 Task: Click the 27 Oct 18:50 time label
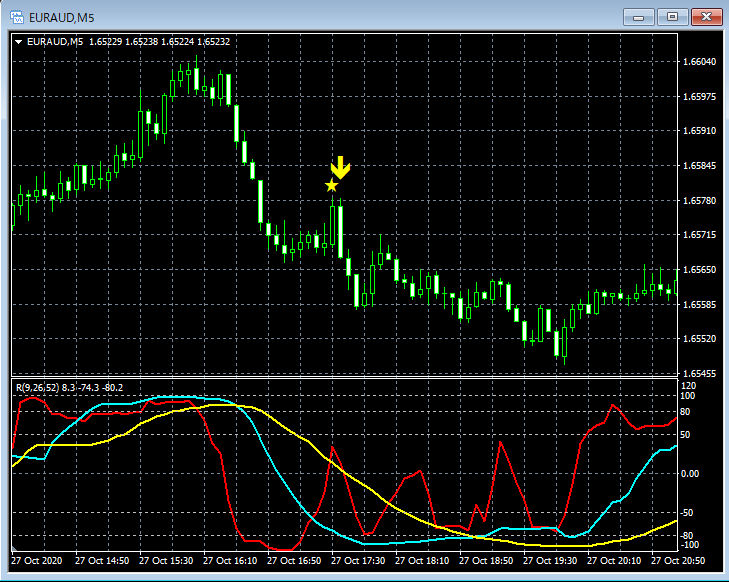[x=486, y=561]
